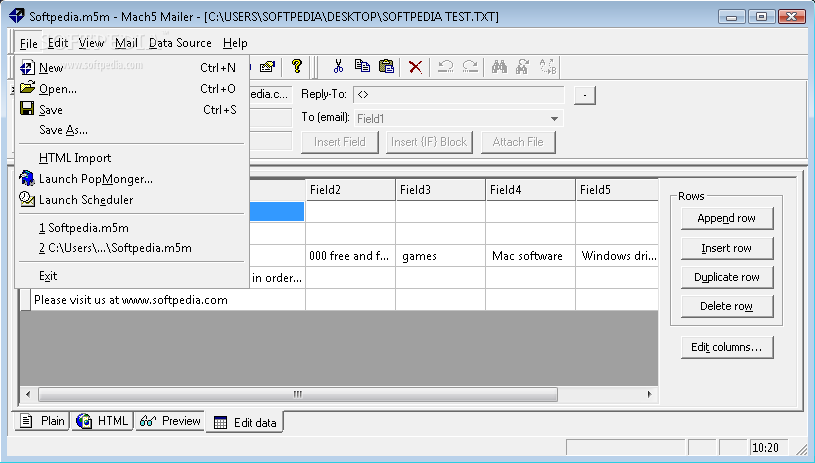Open recent file 1 Softpedia.m5m
Image resolution: width=815 pixels, height=463 pixels.
click(132, 228)
